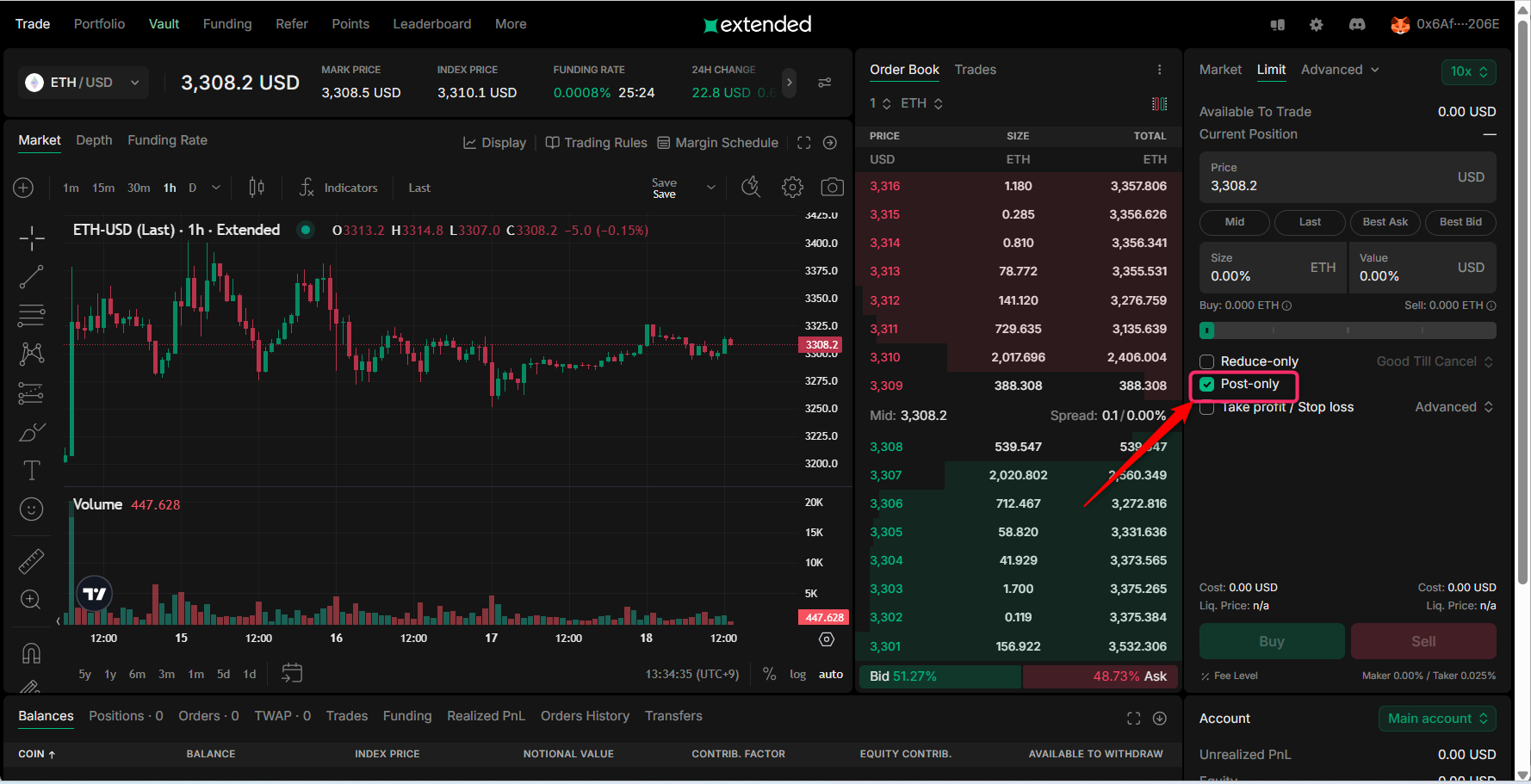Change the 10x leverage dropdown
The image size is (1531, 784).
click(x=1468, y=71)
